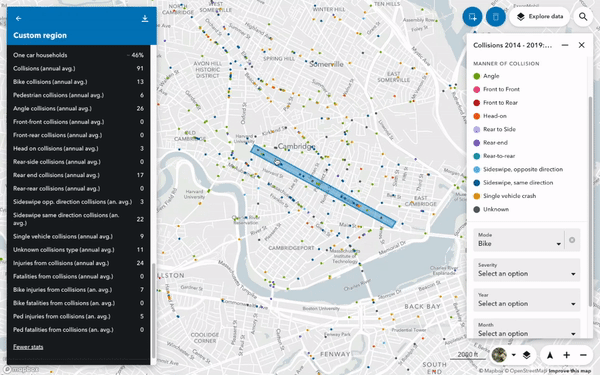This screenshot has width=600, height=375.
Task: Open the Mode dropdown set to Bike
Action: pos(518,240)
